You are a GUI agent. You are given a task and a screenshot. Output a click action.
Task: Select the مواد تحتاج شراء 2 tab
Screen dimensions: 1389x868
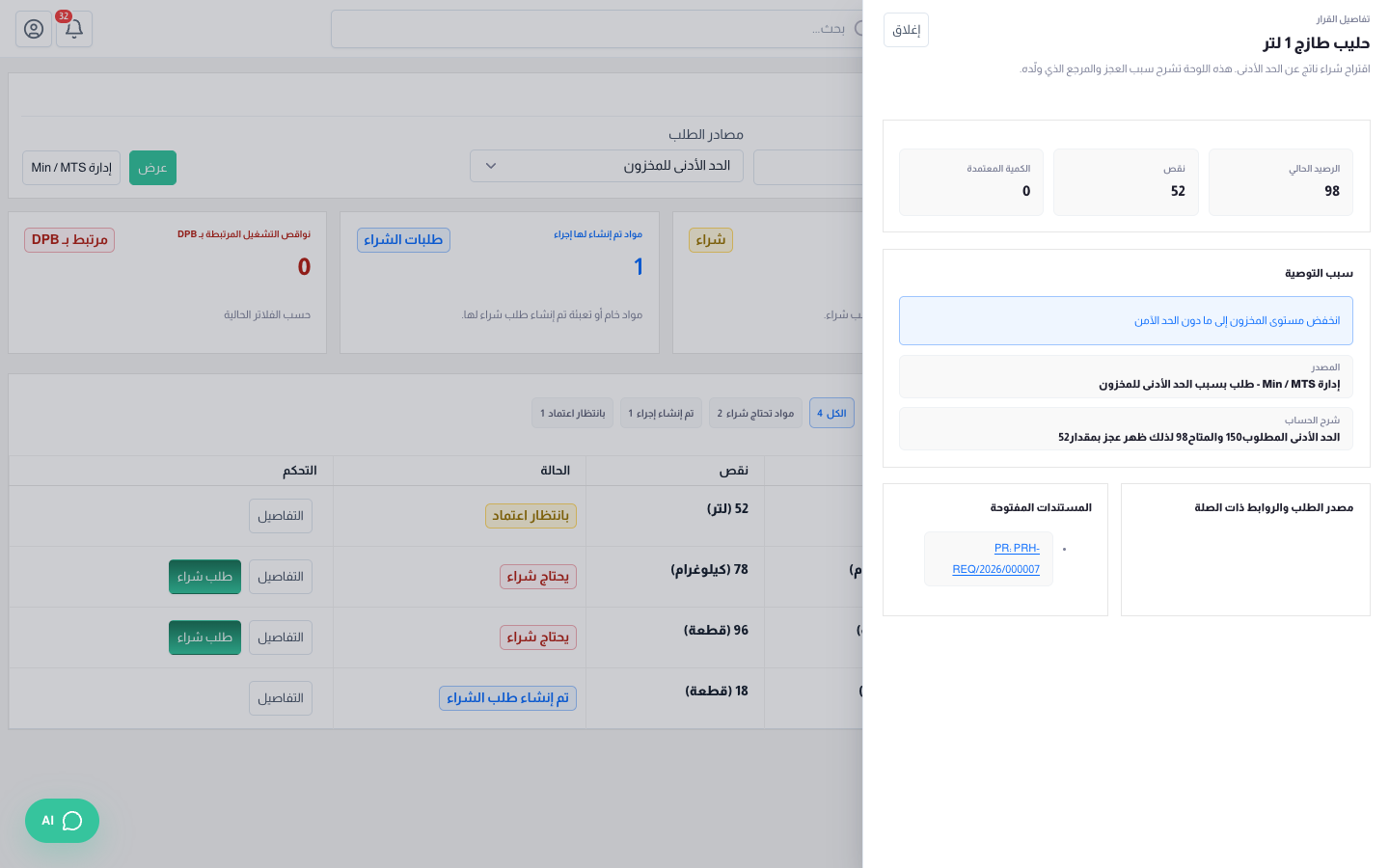point(755,413)
